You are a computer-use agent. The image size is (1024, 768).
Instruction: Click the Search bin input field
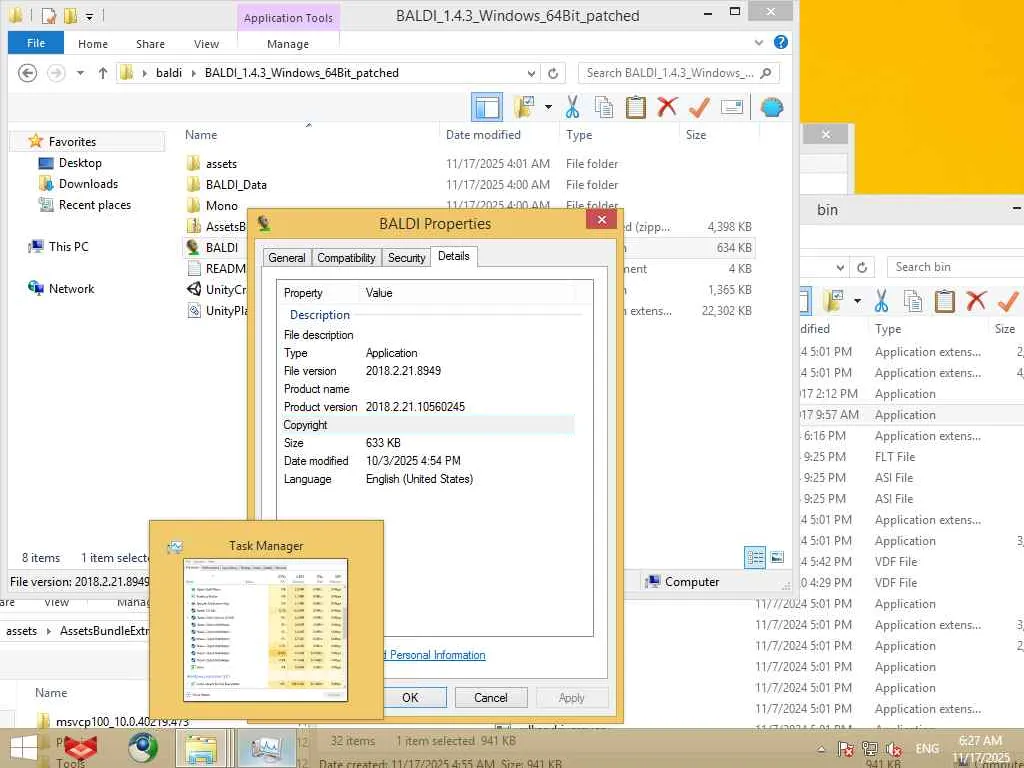[955, 266]
